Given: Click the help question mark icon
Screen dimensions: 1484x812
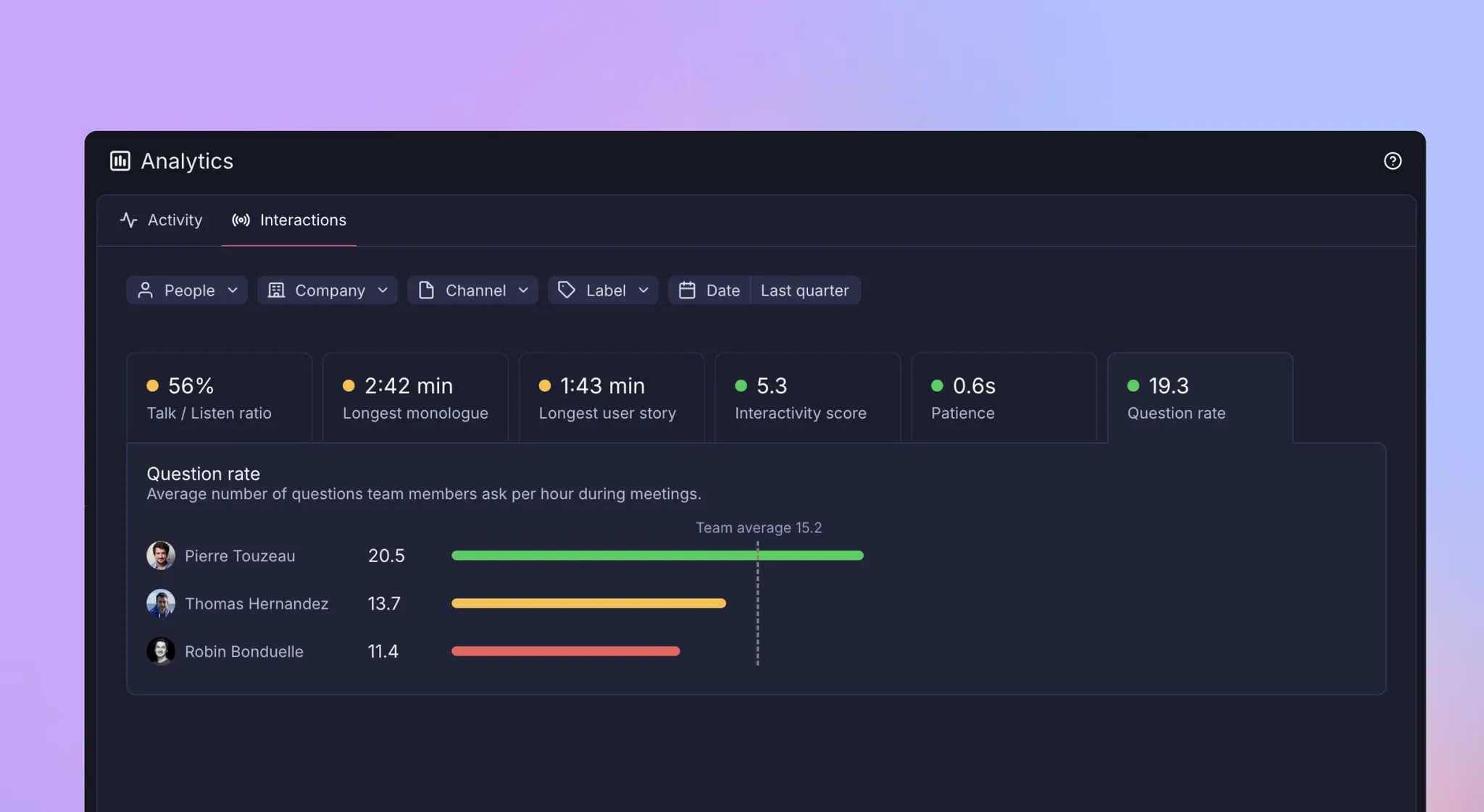Looking at the screenshot, I should click(1392, 161).
